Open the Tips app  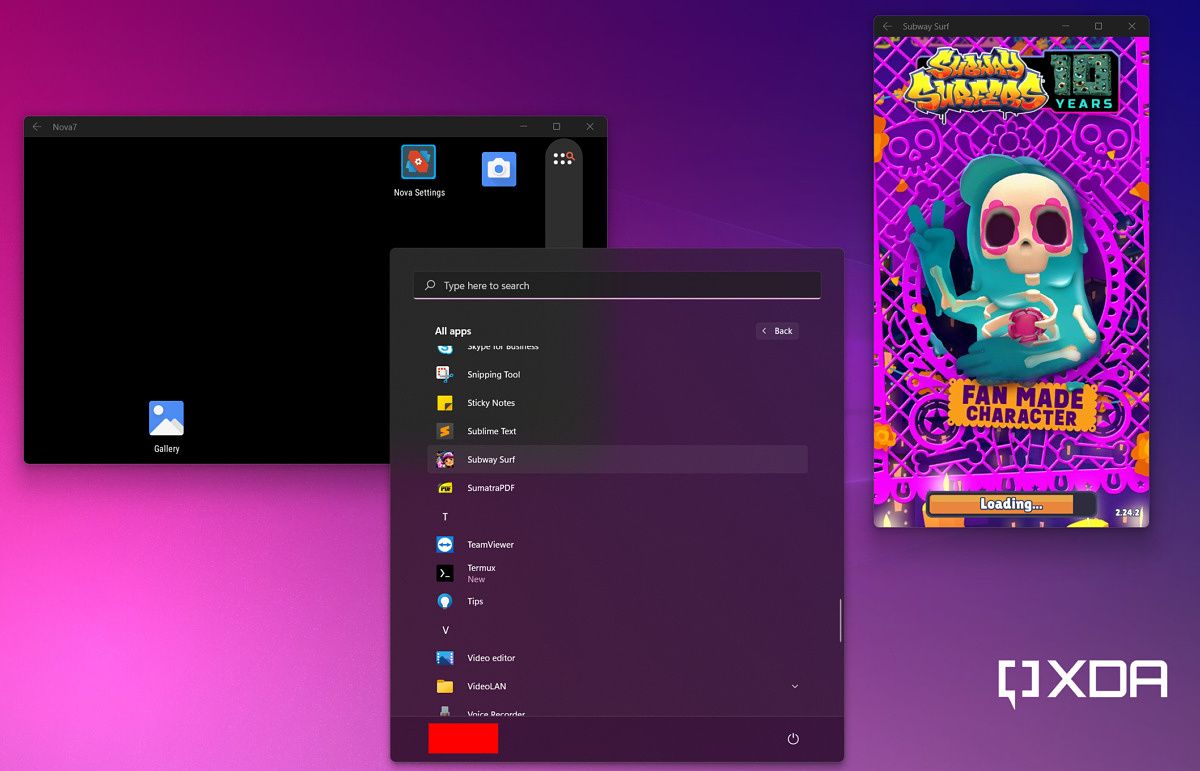point(473,601)
